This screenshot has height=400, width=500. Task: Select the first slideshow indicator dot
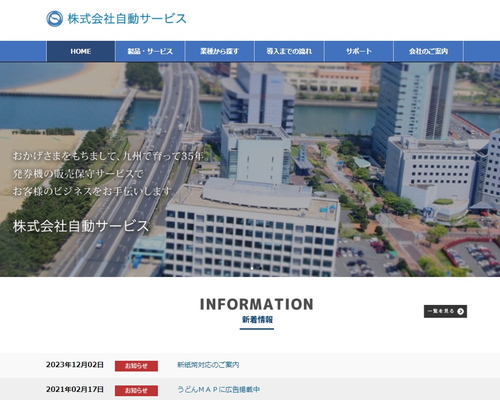click(x=252, y=268)
